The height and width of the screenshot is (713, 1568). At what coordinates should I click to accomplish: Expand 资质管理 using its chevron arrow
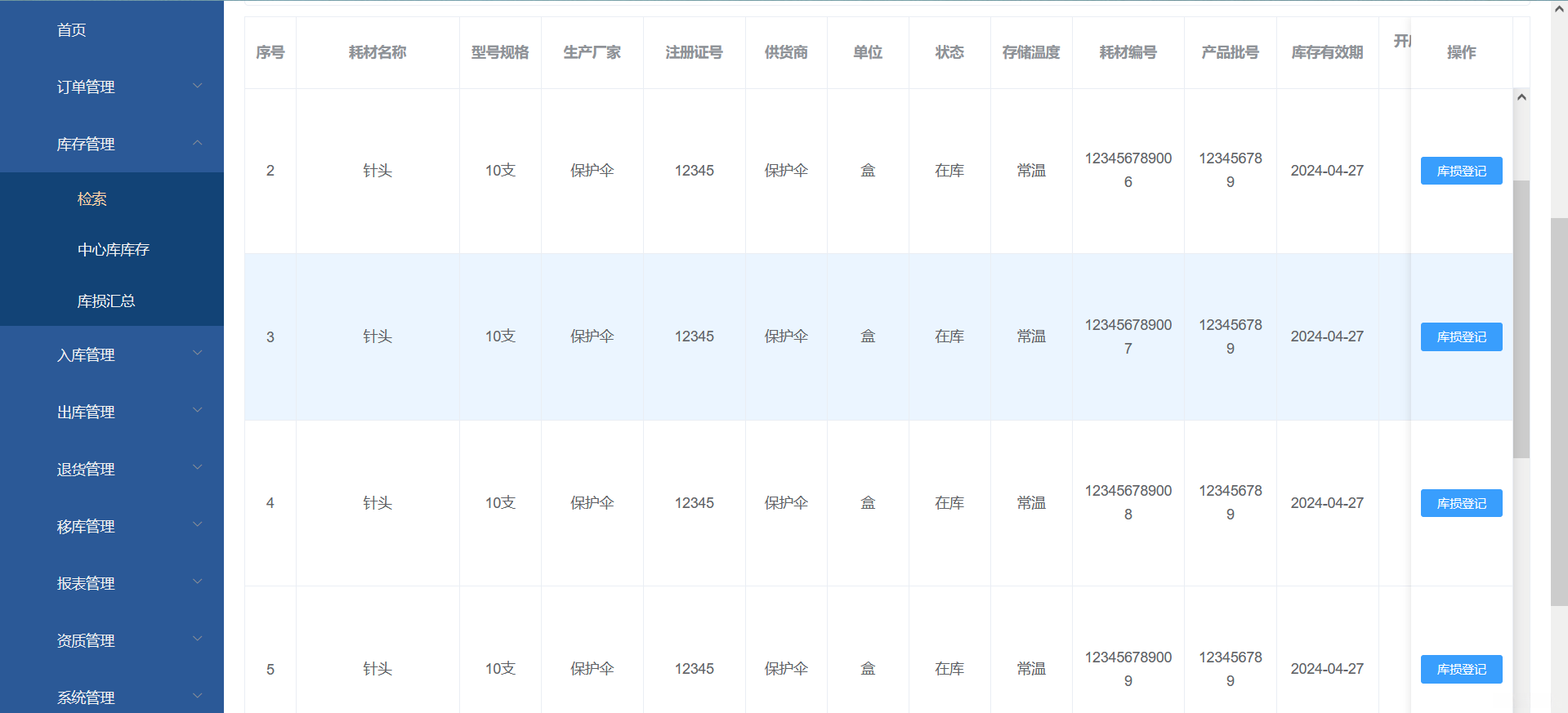coord(197,639)
